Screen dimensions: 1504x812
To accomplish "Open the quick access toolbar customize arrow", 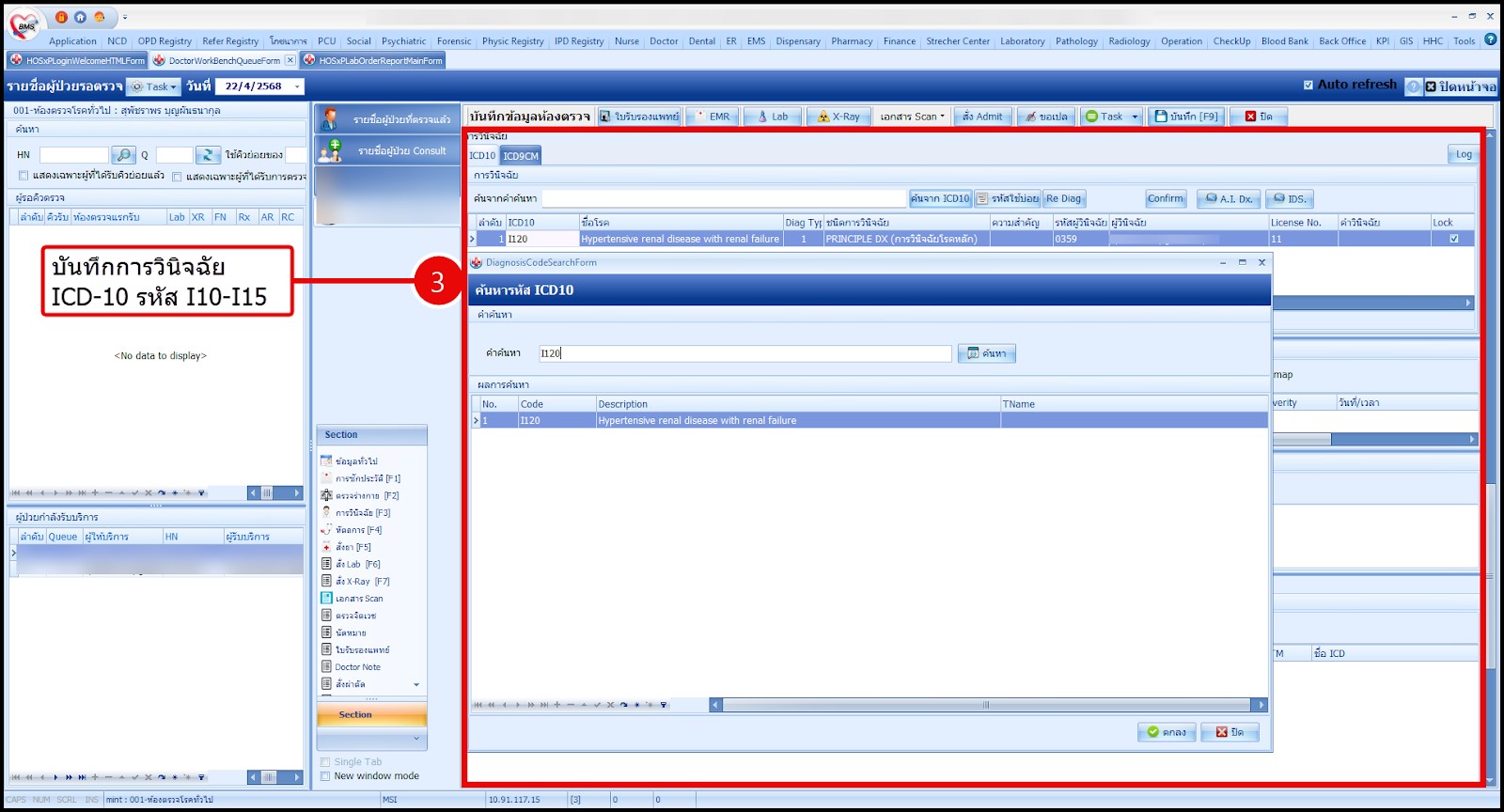I will [124, 17].
